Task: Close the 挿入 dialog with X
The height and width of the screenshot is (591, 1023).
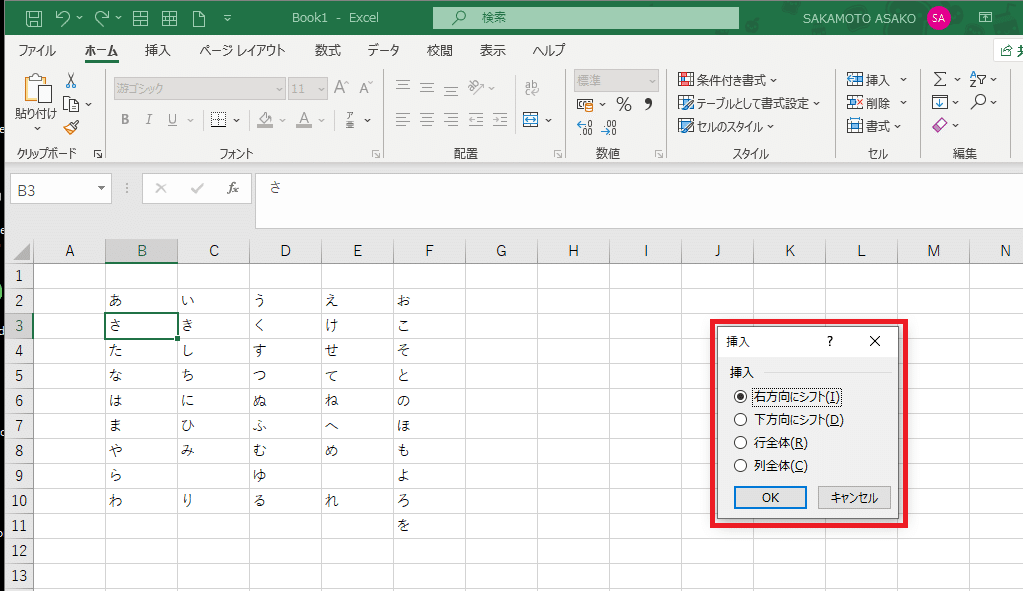Action: (875, 341)
